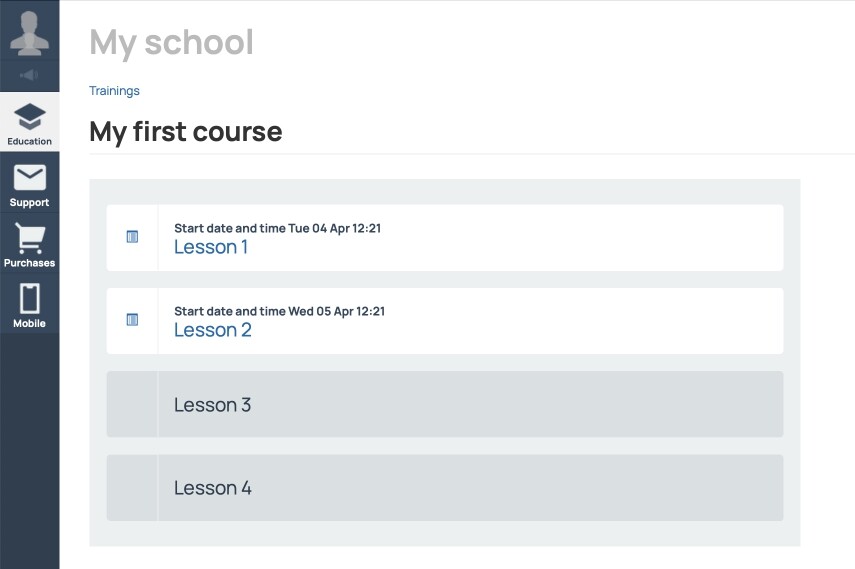Open the Purchases shopping cart icon
The height and width of the screenshot is (569, 855).
click(x=29, y=238)
